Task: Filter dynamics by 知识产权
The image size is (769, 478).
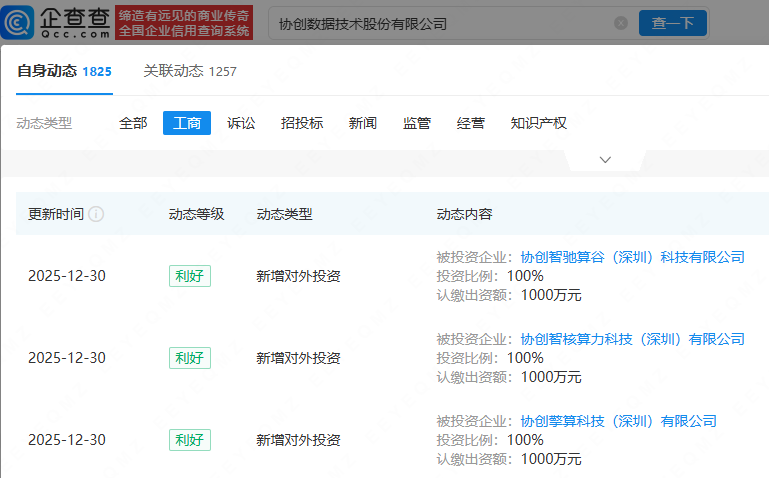Action: [538, 123]
